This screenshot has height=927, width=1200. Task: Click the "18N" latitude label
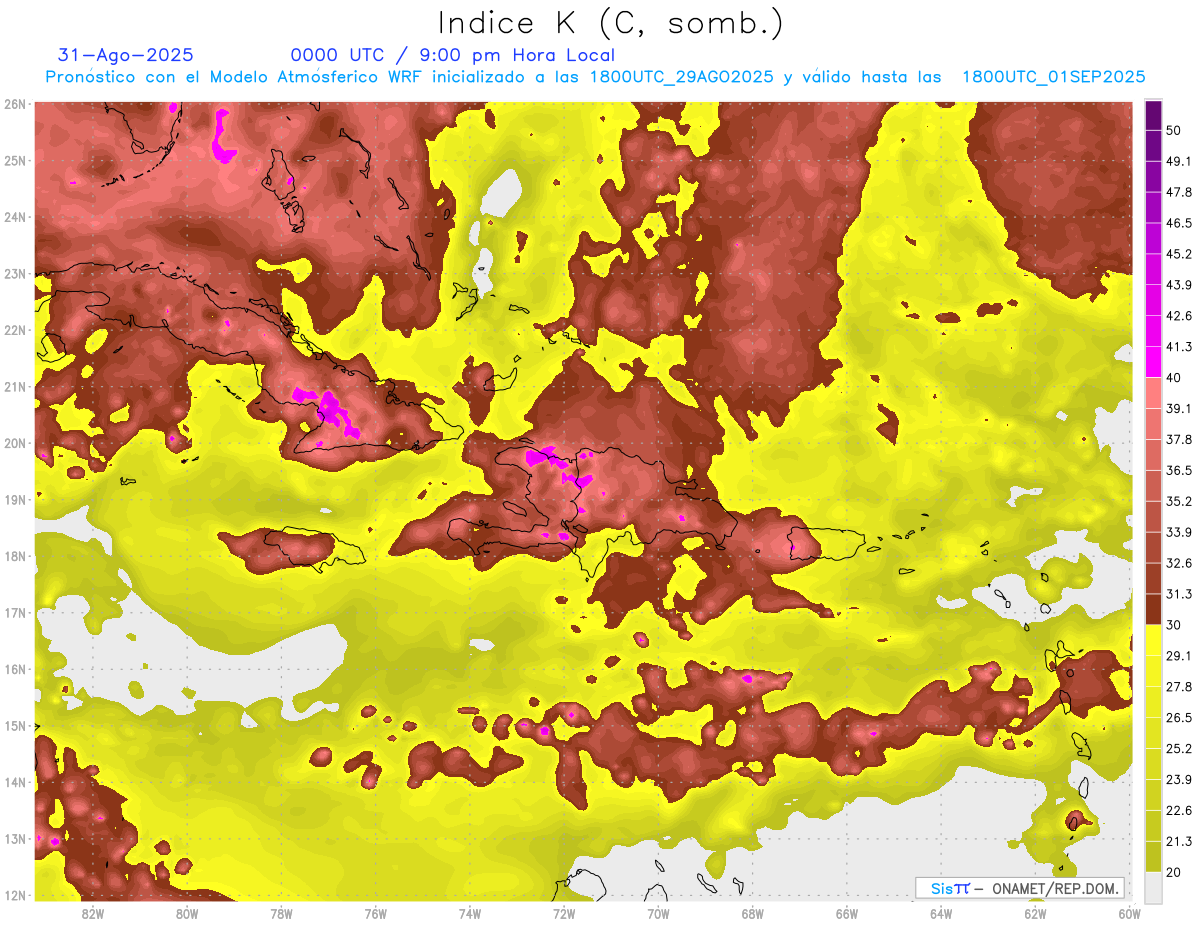pos(15,556)
